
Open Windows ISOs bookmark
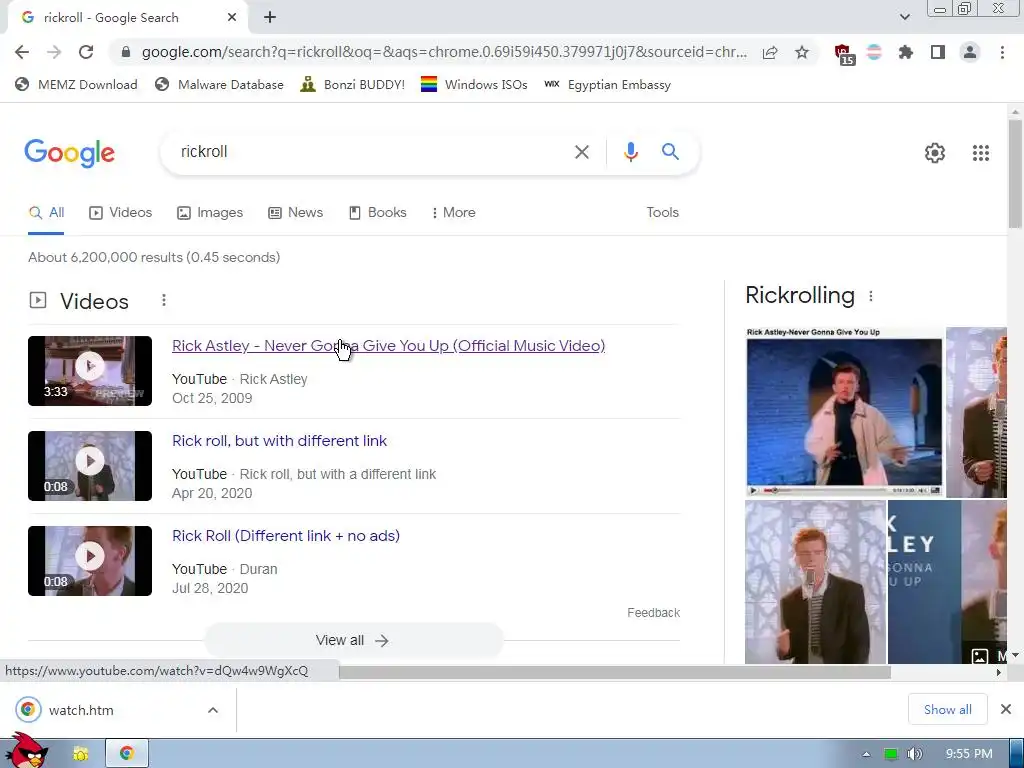click(474, 84)
